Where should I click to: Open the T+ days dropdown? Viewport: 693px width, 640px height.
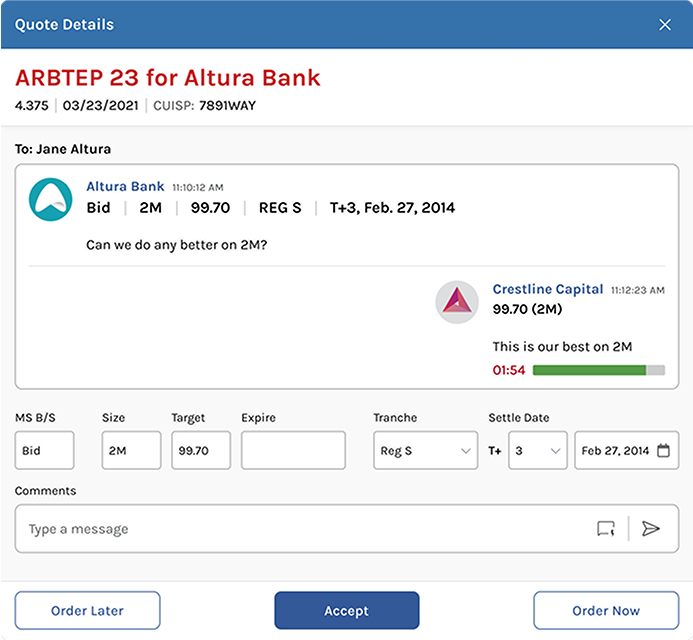click(x=538, y=451)
